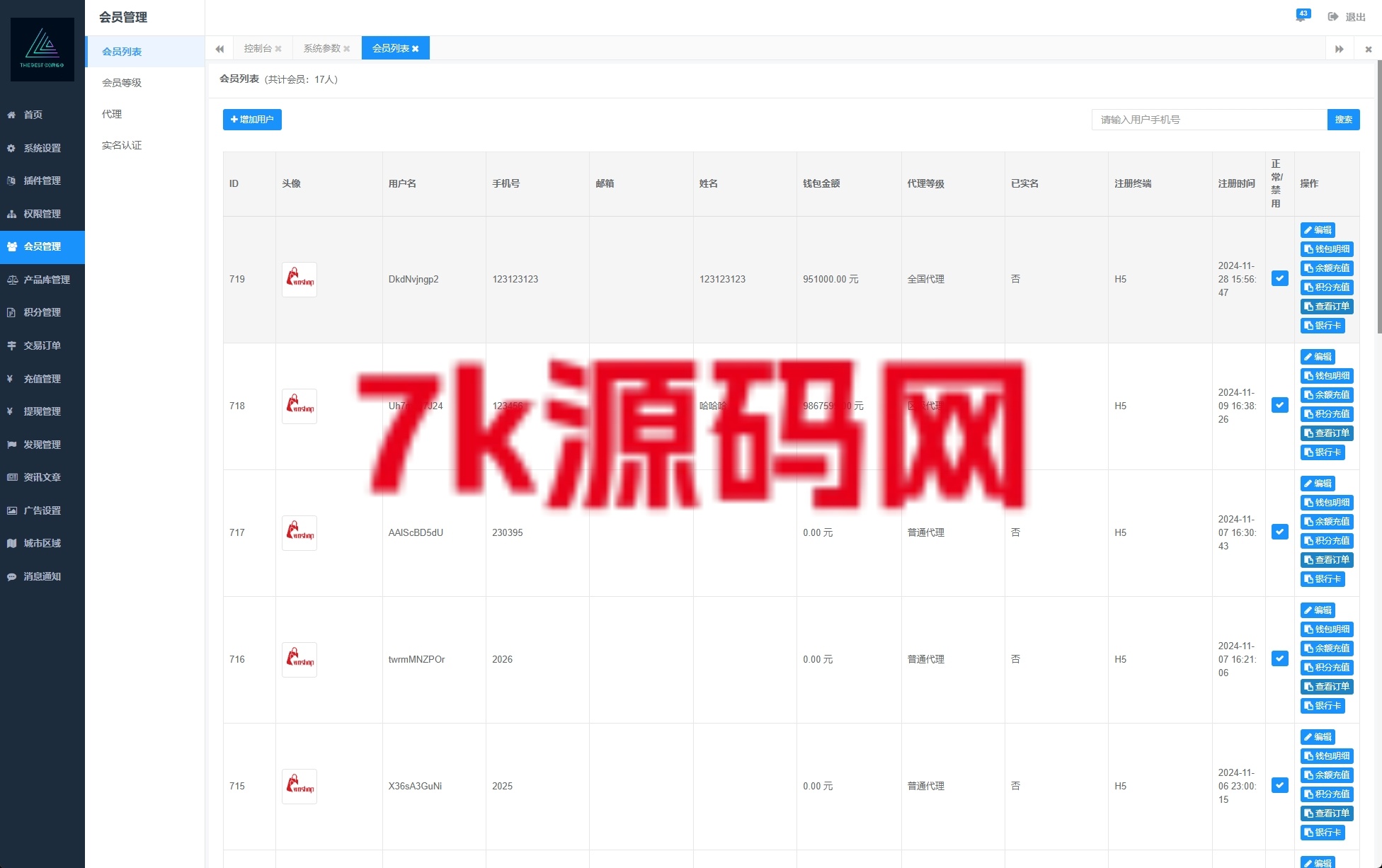Click 查看订单 for user 716
The height and width of the screenshot is (868, 1382).
[x=1327, y=687]
